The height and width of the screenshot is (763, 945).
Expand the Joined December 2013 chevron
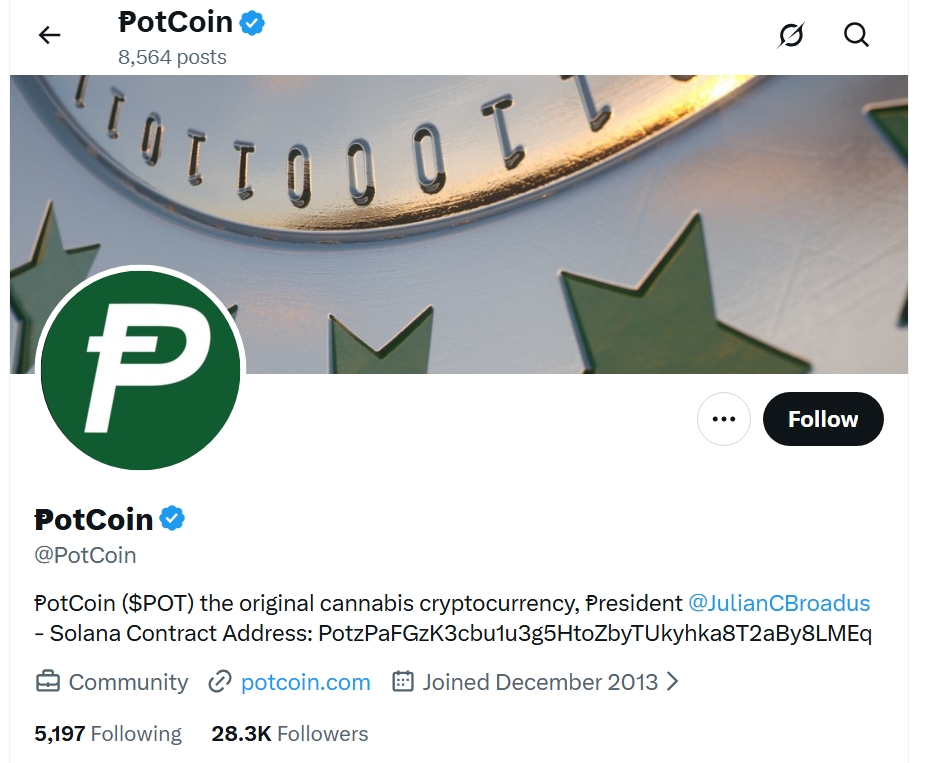pyautogui.click(x=672, y=682)
